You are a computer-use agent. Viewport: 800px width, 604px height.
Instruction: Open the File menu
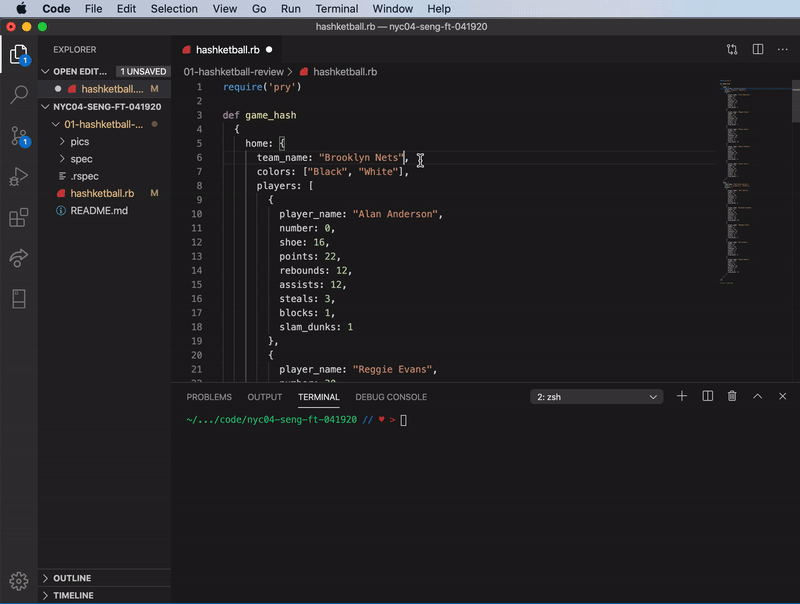pos(93,9)
